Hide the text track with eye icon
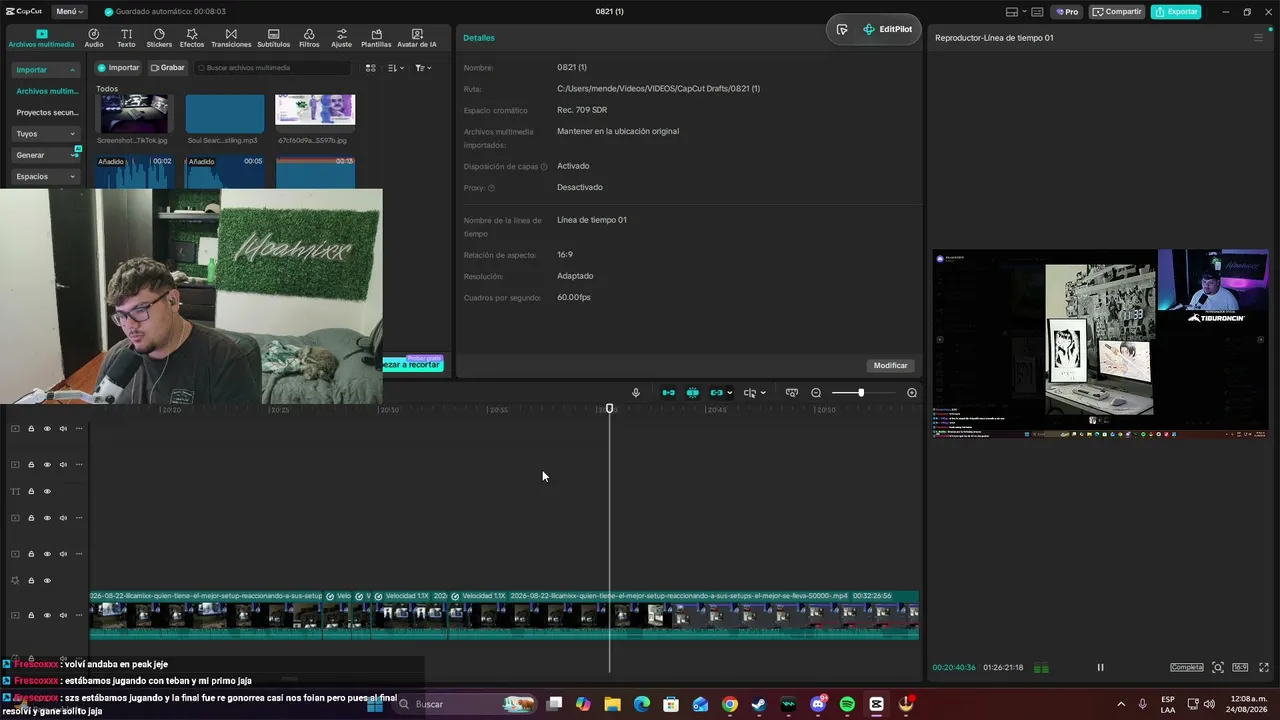1280x720 pixels. [x=46, y=491]
